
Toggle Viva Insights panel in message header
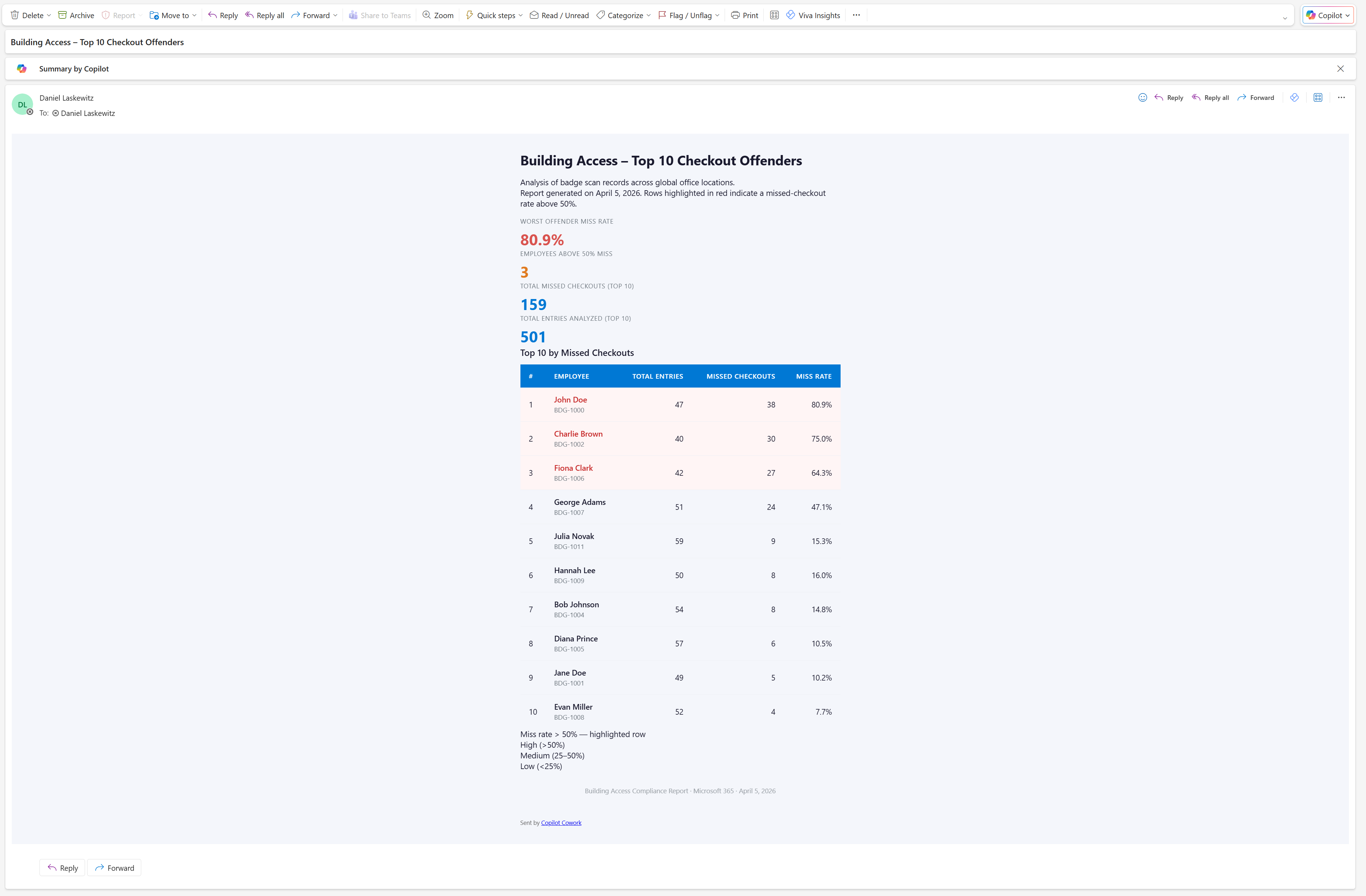pyautogui.click(x=1295, y=97)
